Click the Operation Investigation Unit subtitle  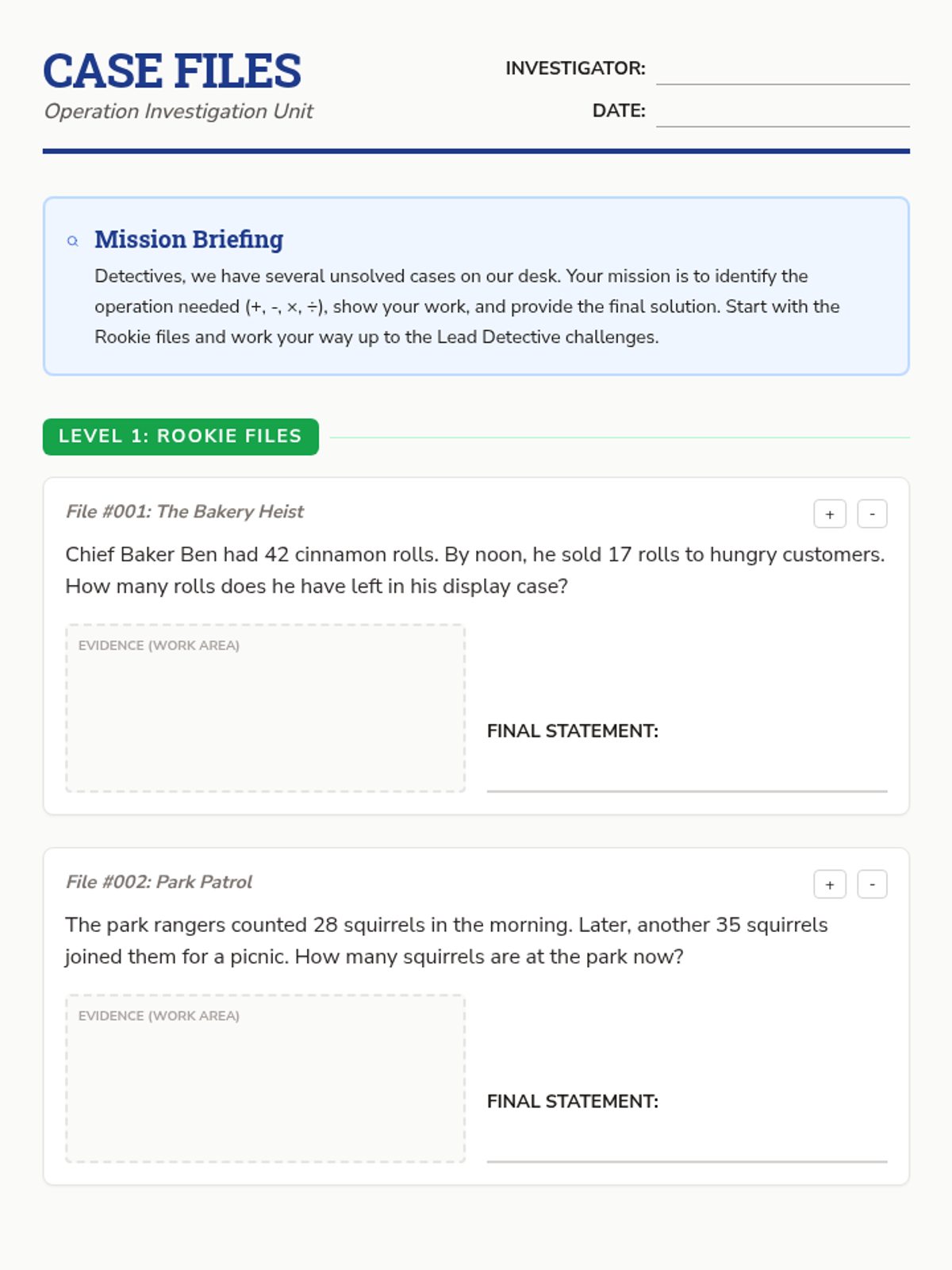[178, 111]
